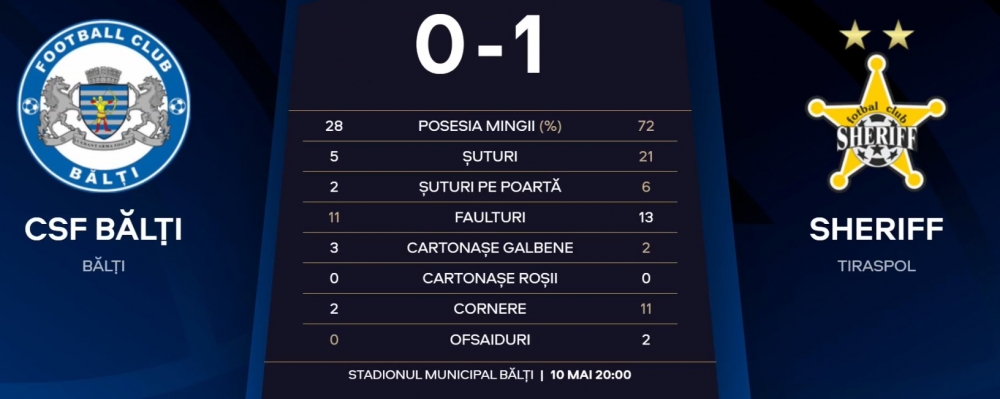Click the Sheriff yellow star logo
The image size is (1000, 399).
click(x=876, y=123)
